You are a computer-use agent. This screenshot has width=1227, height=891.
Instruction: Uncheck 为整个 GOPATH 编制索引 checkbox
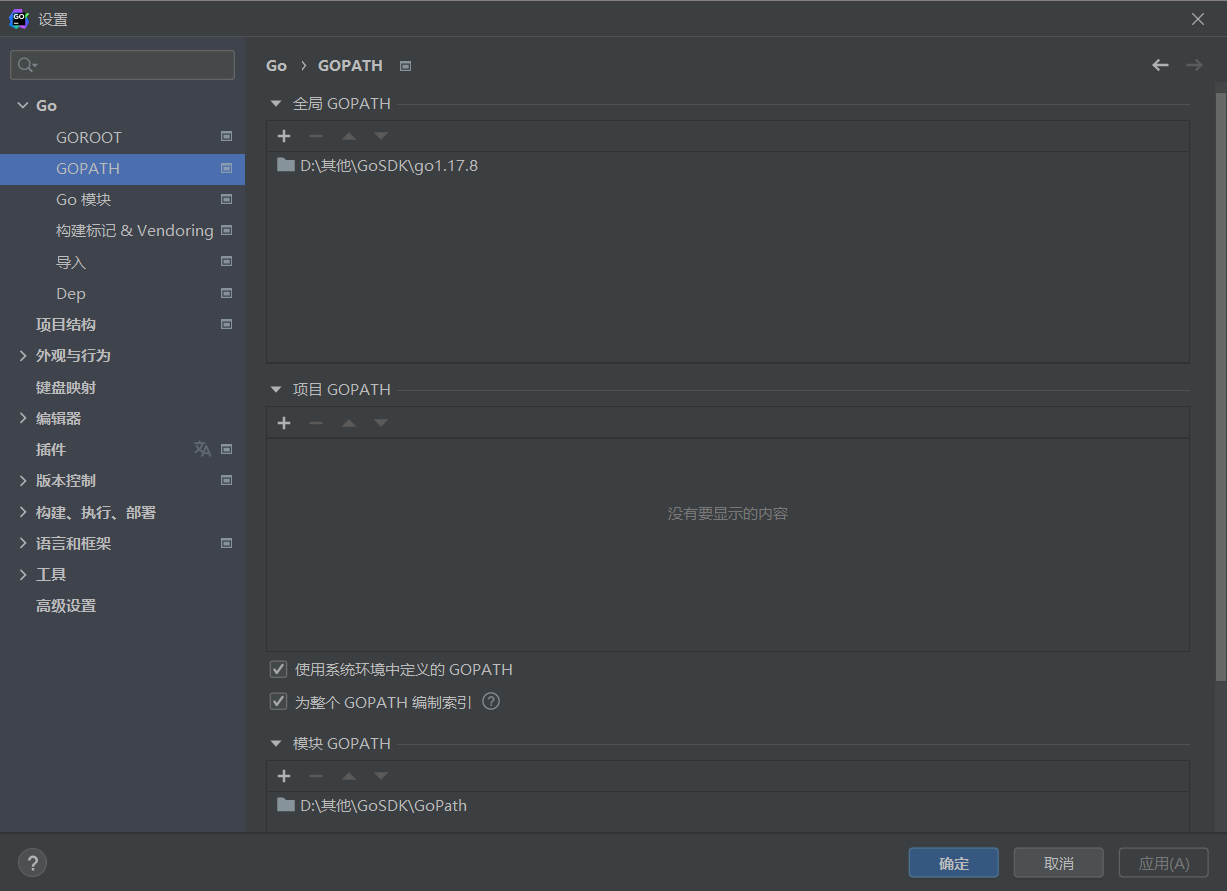pos(279,702)
